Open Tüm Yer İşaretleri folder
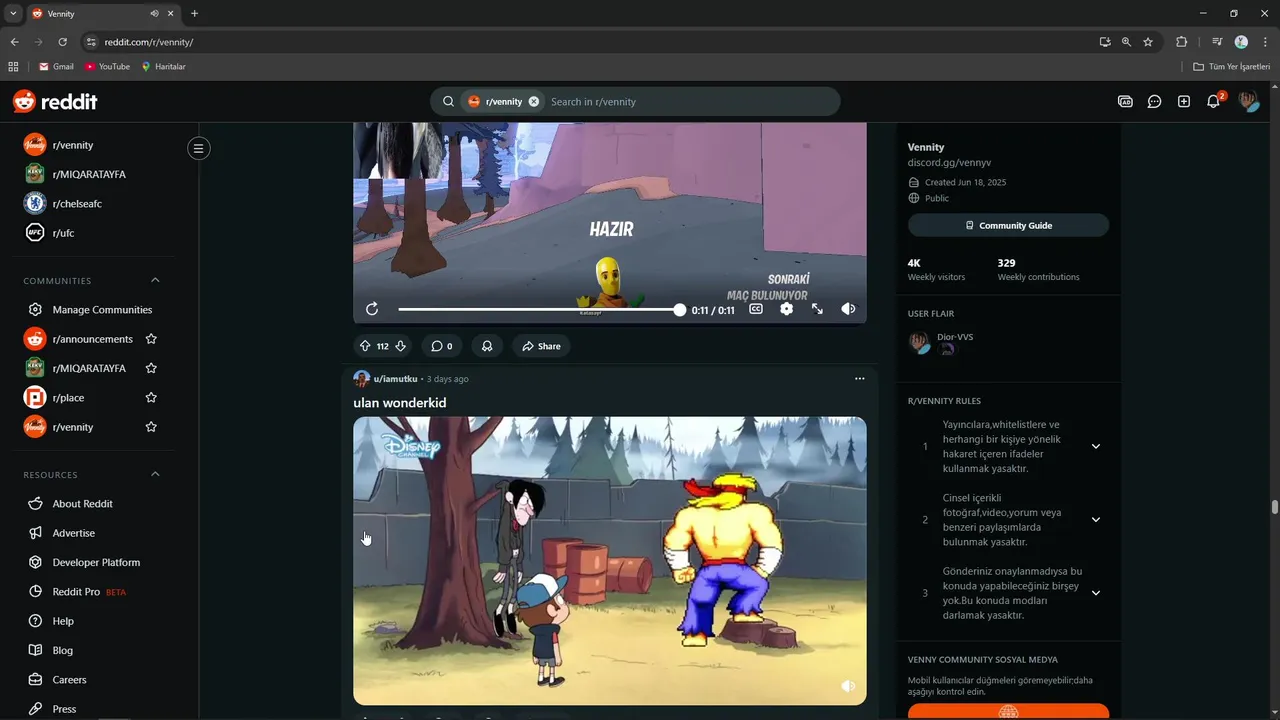The height and width of the screenshot is (720, 1280). 1232,66
